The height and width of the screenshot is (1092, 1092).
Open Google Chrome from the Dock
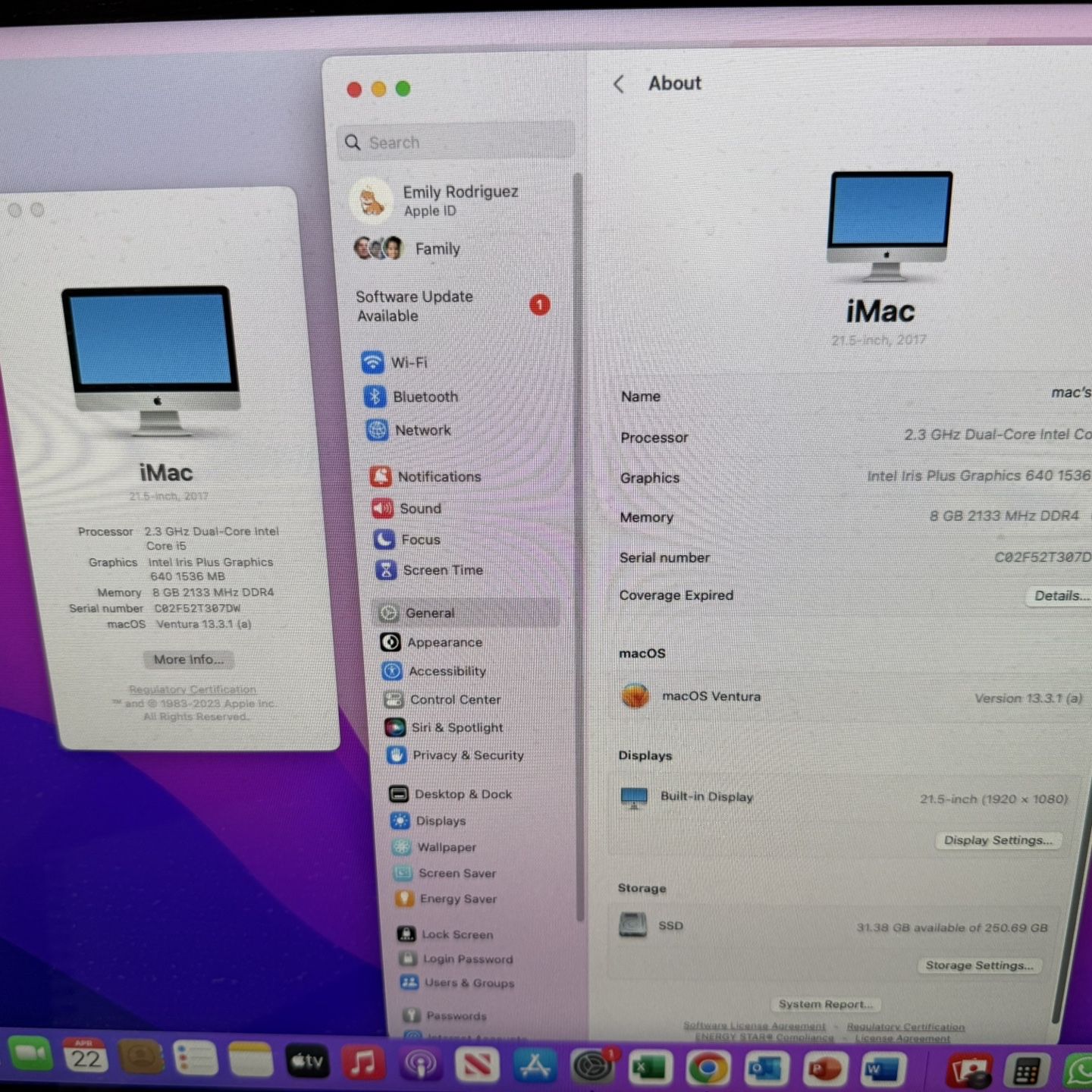coord(708,1068)
